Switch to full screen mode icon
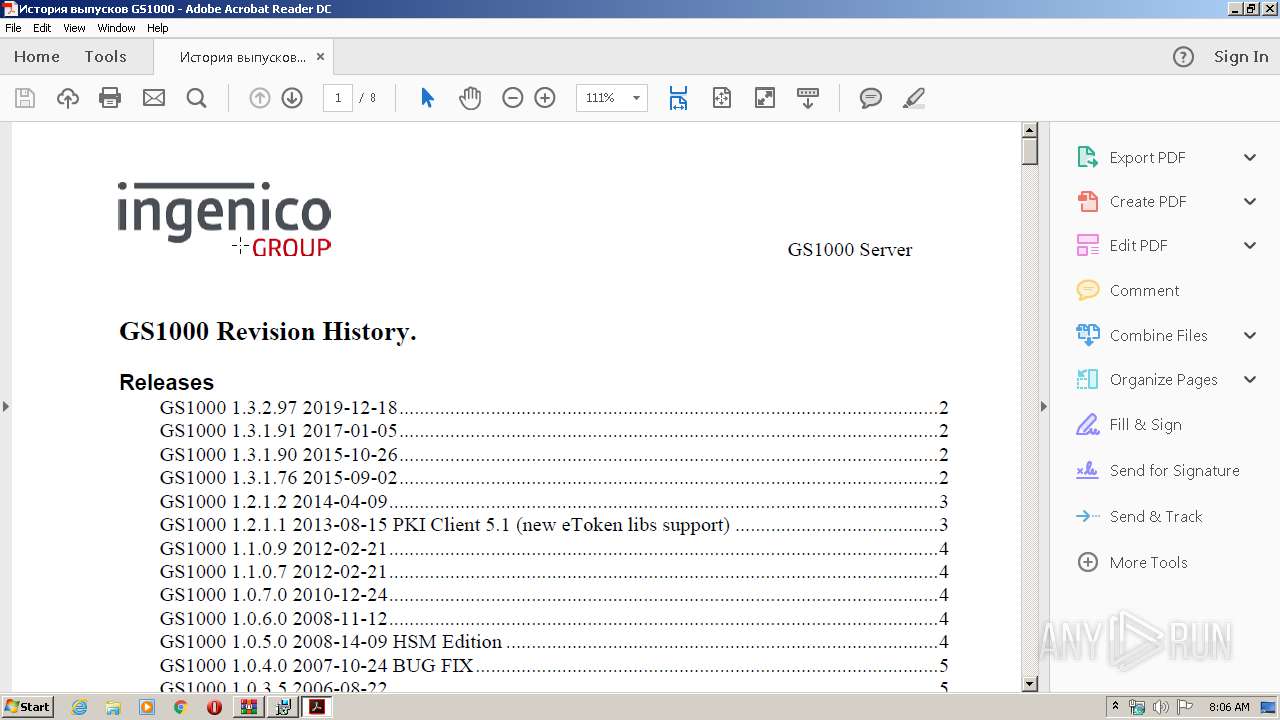Viewport: 1280px width, 720px height. coord(765,98)
